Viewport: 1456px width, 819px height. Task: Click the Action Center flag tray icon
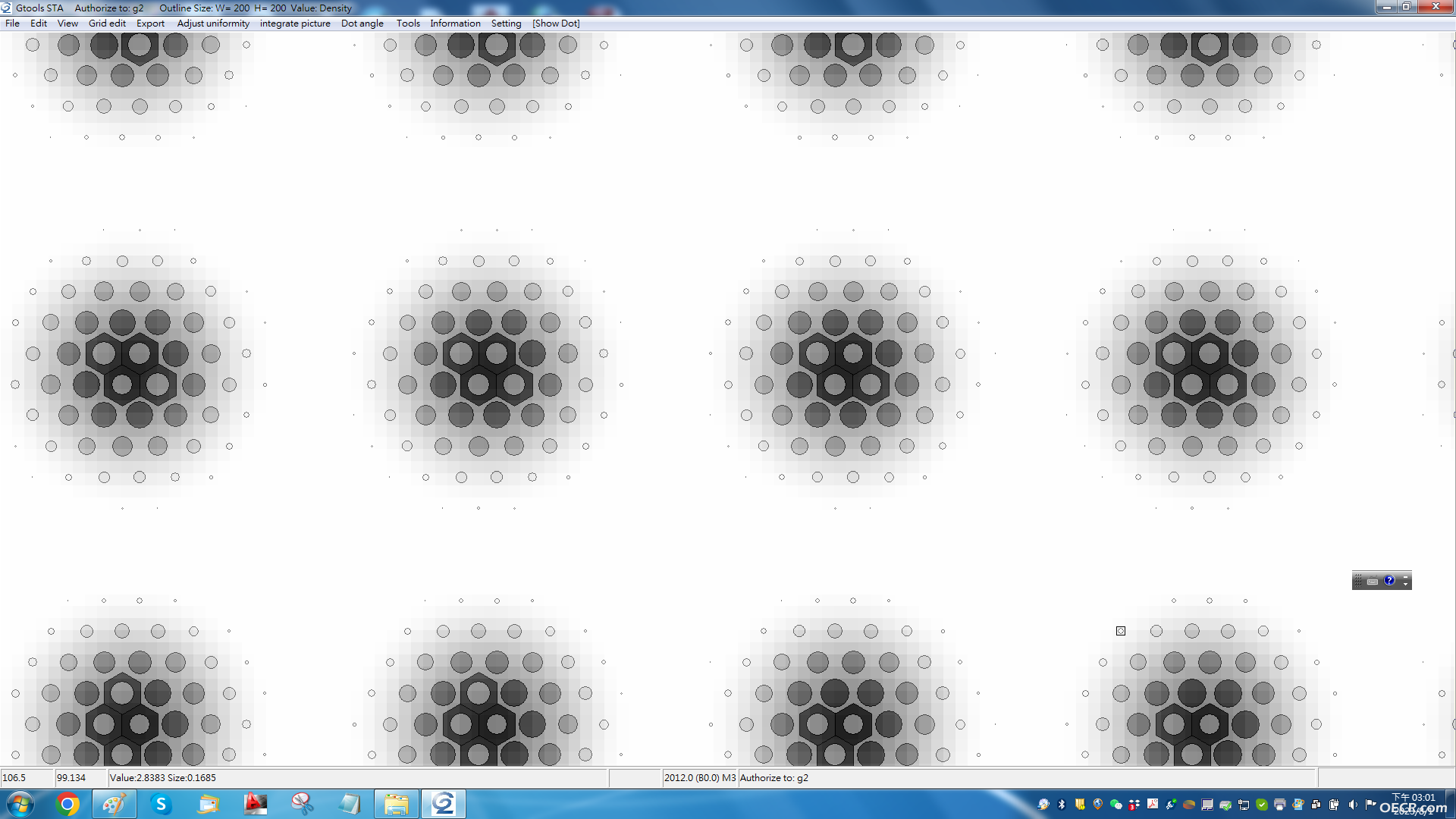[x=1370, y=805]
